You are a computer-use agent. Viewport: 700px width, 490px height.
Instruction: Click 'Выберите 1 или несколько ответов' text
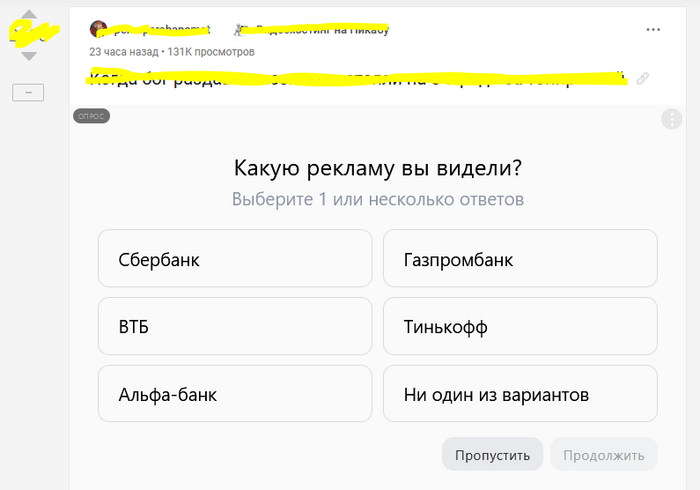click(378, 199)
